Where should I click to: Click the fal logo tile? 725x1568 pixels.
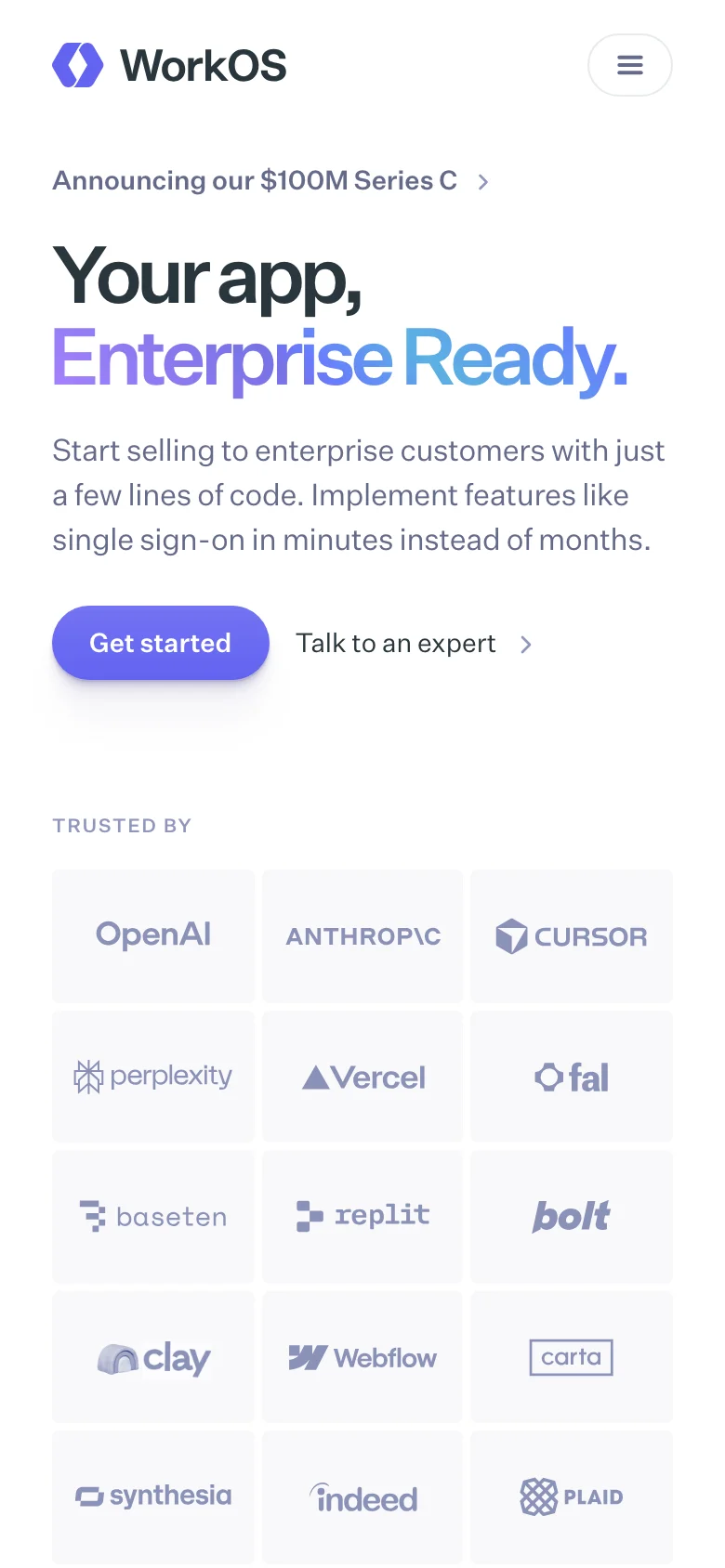(x=572, y=1076)
